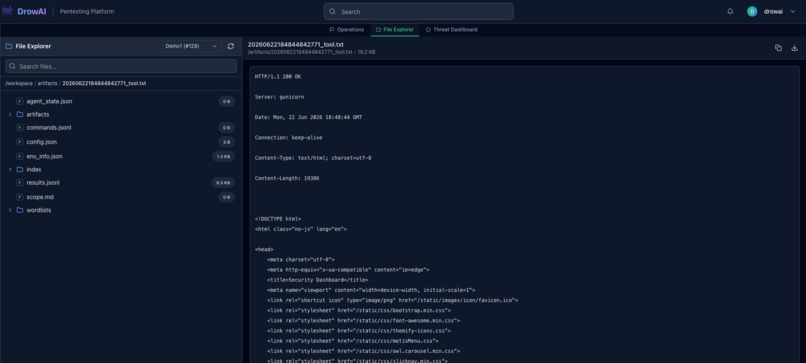Image resolution: width=806 pixels, height=363 pixels.
Task: Click the HTTP/1.1 200 OK line
Action: click(x=278, y=77)
